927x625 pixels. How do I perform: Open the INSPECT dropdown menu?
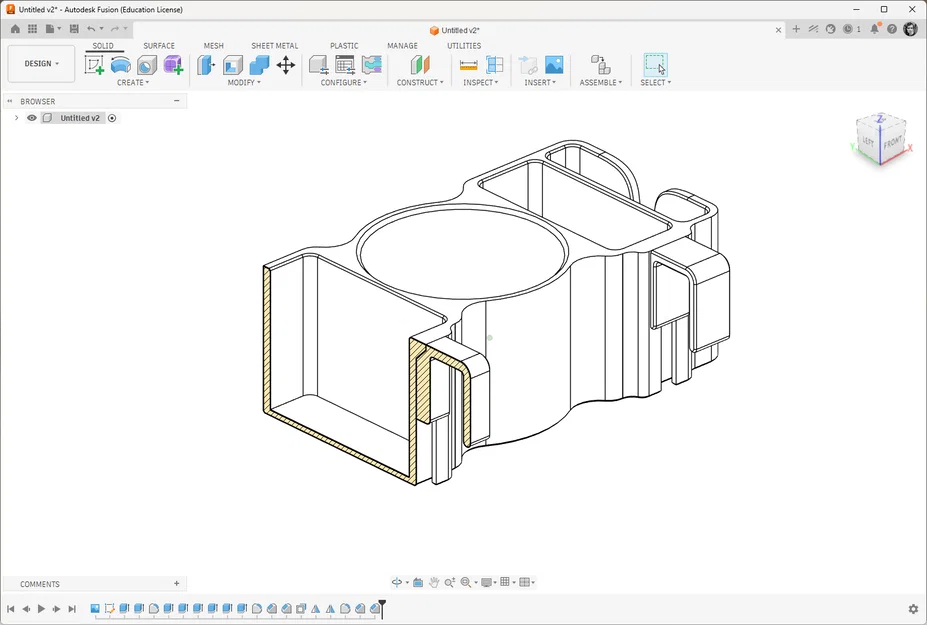point(480,83)
